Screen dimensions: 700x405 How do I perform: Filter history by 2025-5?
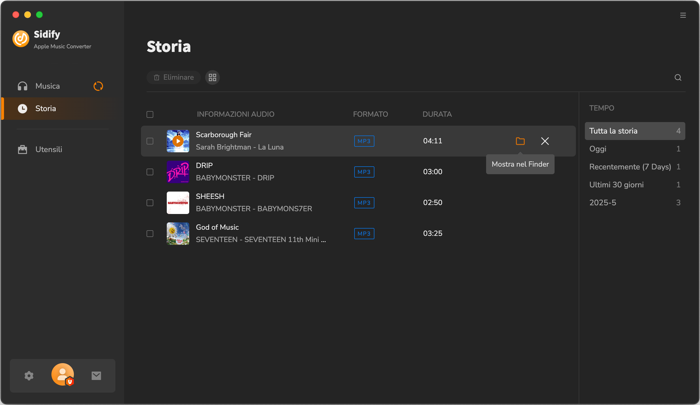(635, 203)
